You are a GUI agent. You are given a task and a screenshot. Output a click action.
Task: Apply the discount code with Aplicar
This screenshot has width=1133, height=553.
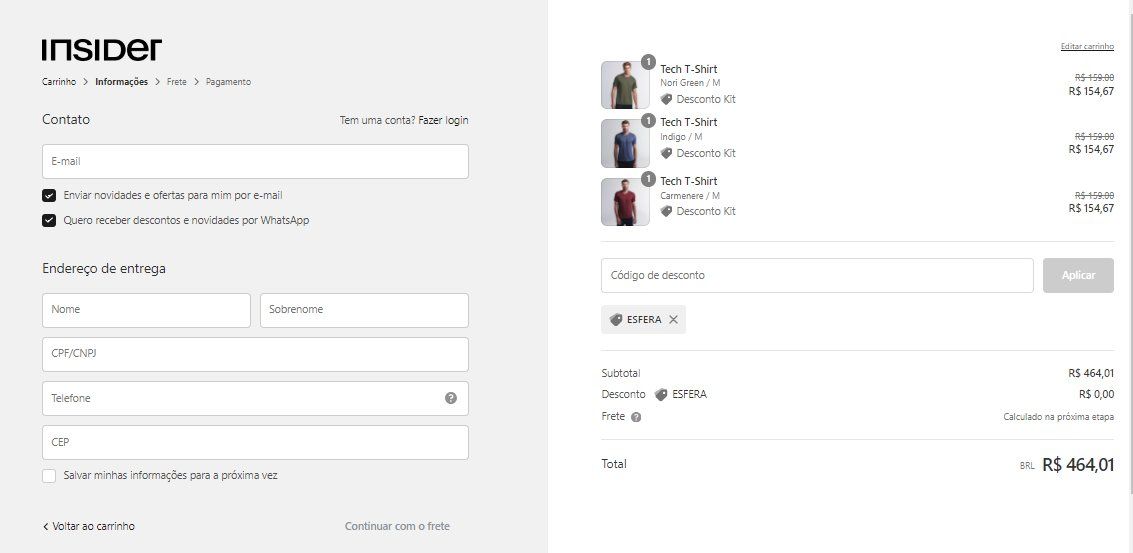(x=1078, y=275)
